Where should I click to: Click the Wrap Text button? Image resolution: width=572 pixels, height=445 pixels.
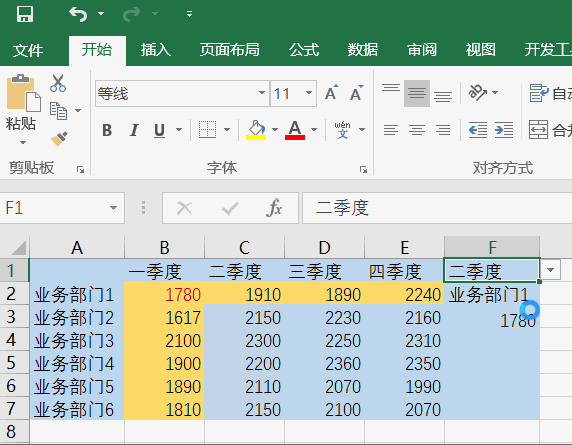coord(550,93)
